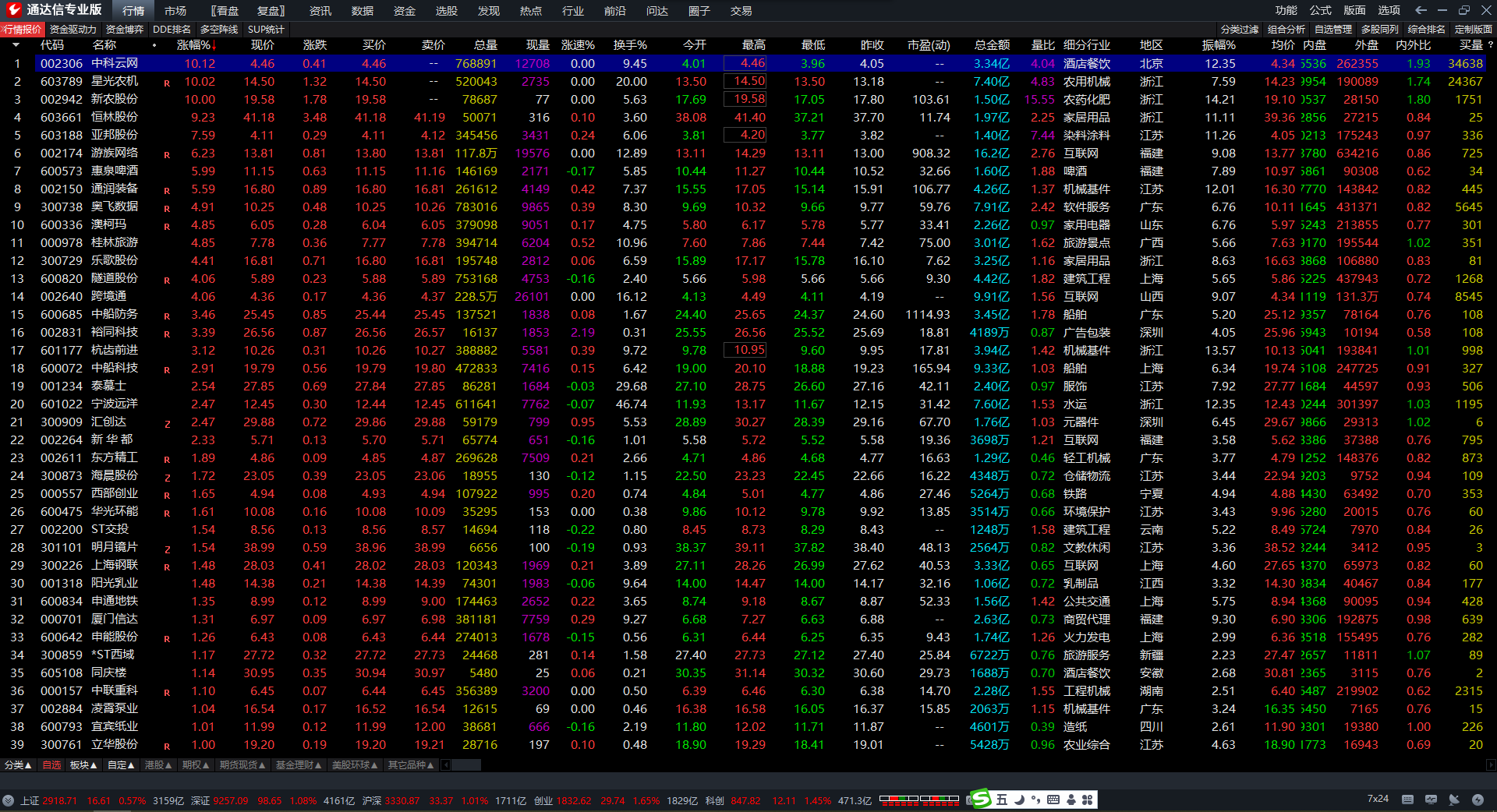Open the IME soft keyboard icon
This screenshot has height=812, width=1497.
tap(1053, 800)
